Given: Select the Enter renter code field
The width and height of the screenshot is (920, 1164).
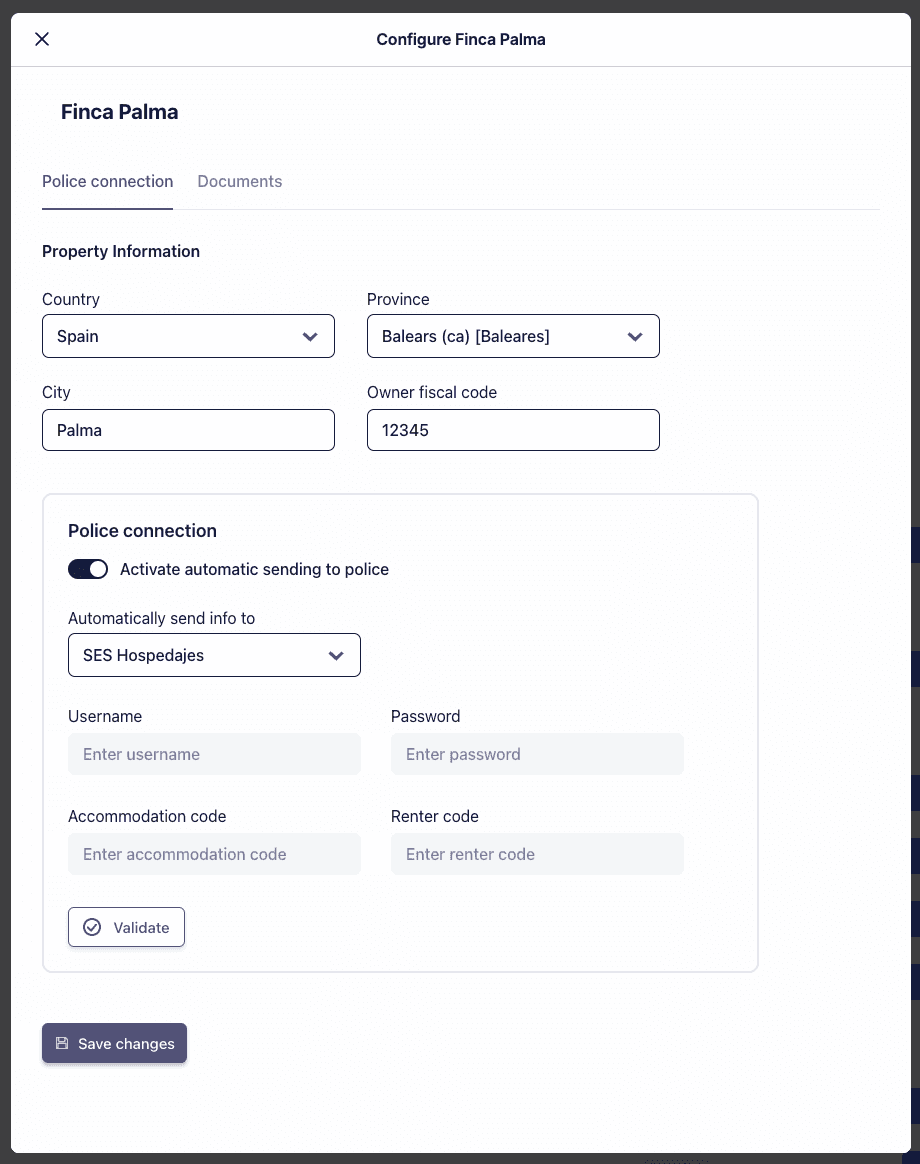Looking at the screenshot, I should click(x=537, y=854).
